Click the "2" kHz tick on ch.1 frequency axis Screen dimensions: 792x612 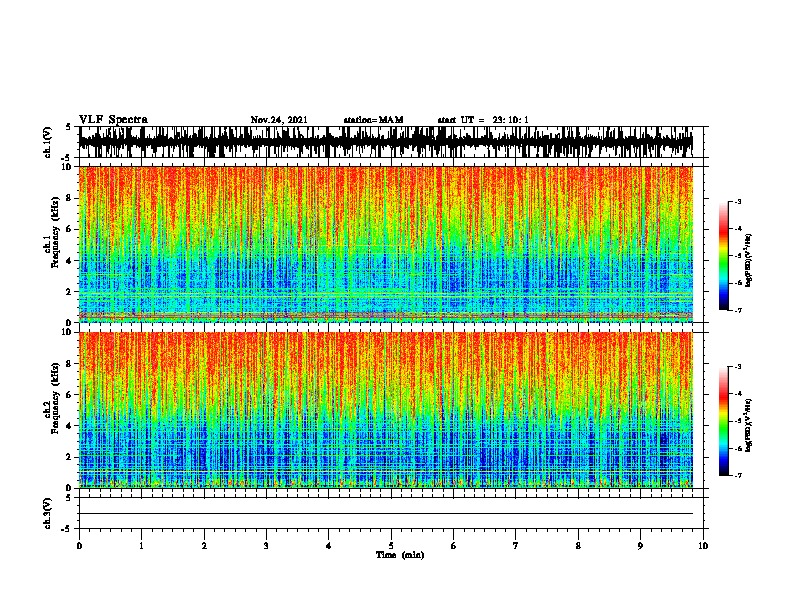point(70,292)
